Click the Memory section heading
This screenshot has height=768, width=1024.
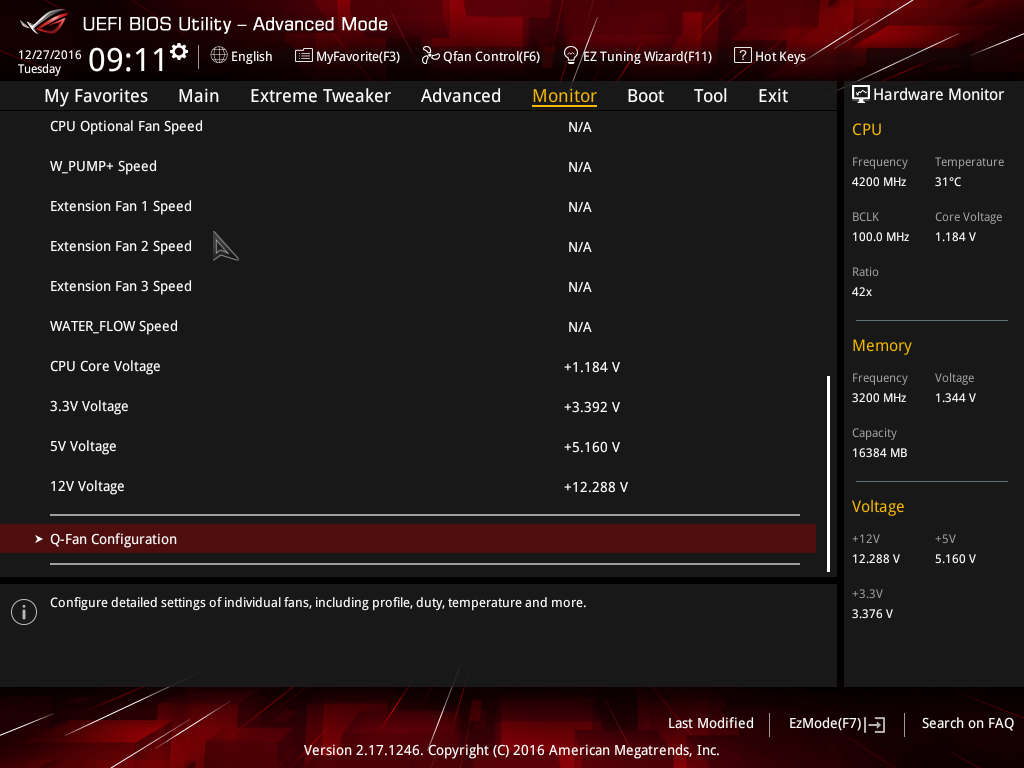point(882,345)
